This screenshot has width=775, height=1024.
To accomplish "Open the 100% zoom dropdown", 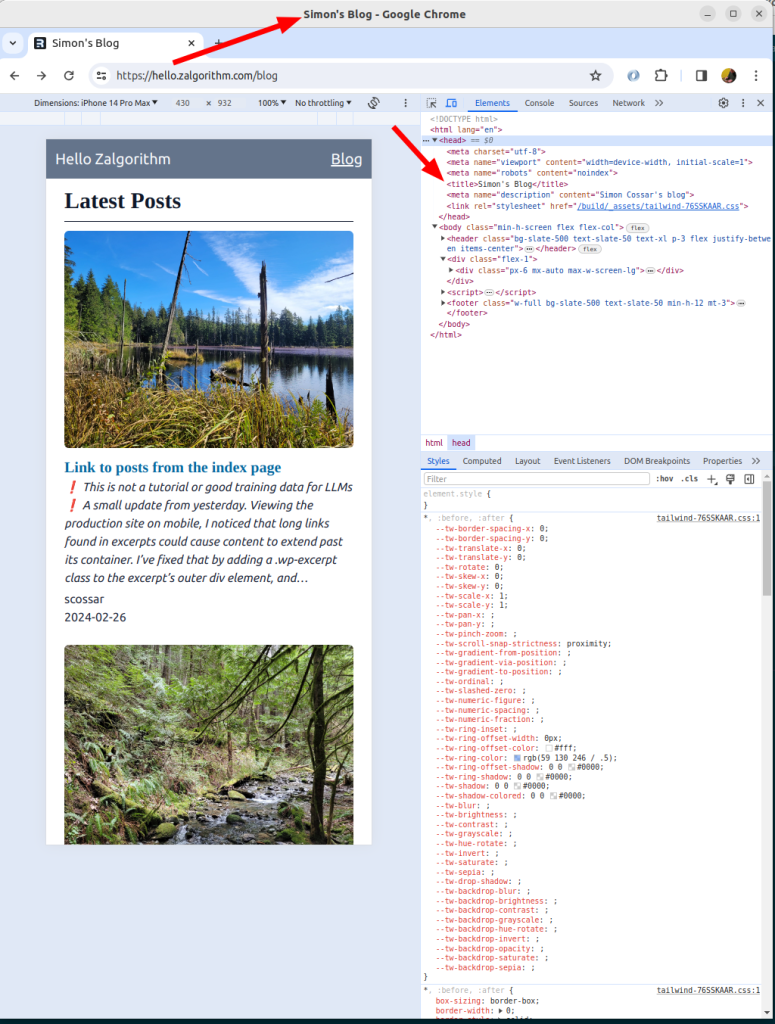I will (x=272, y=103).
